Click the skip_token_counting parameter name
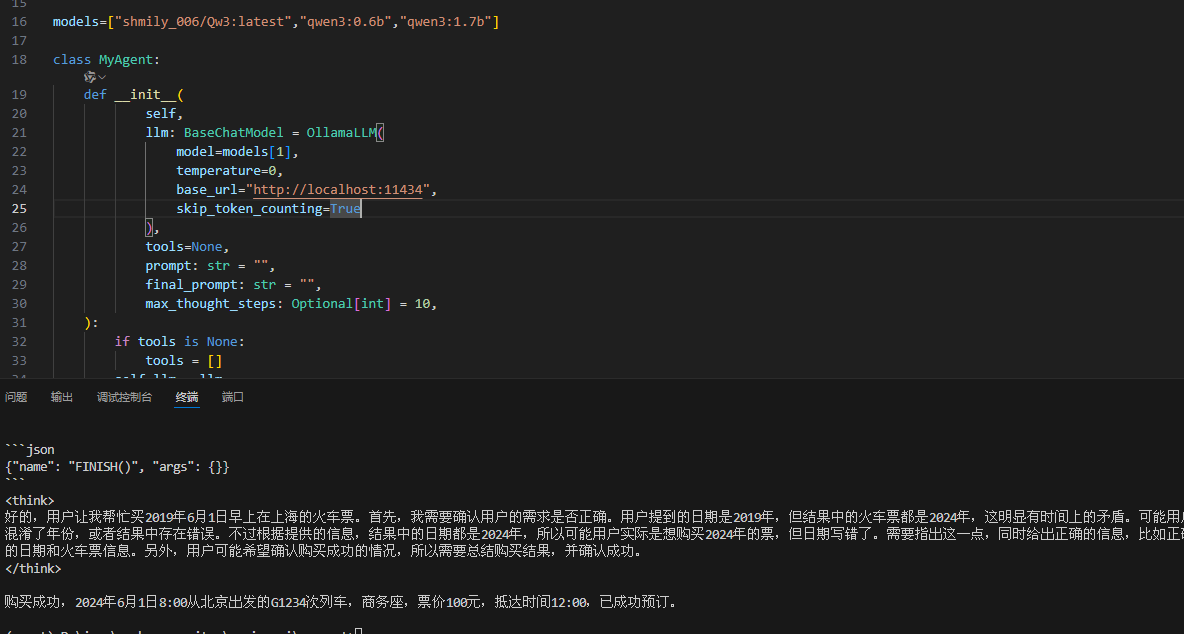 coord(249,208)
